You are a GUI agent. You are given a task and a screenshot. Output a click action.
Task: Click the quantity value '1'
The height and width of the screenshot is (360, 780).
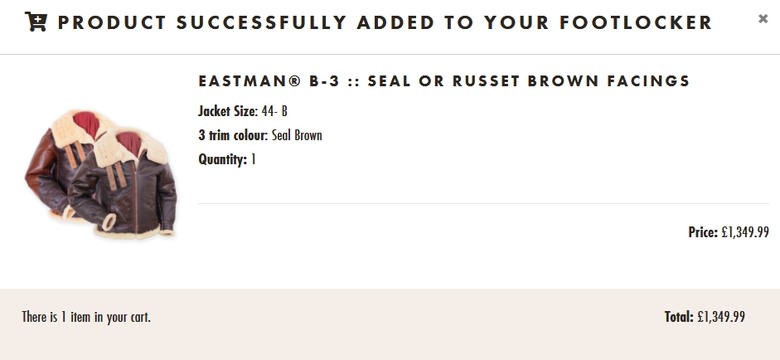[253, 160]
